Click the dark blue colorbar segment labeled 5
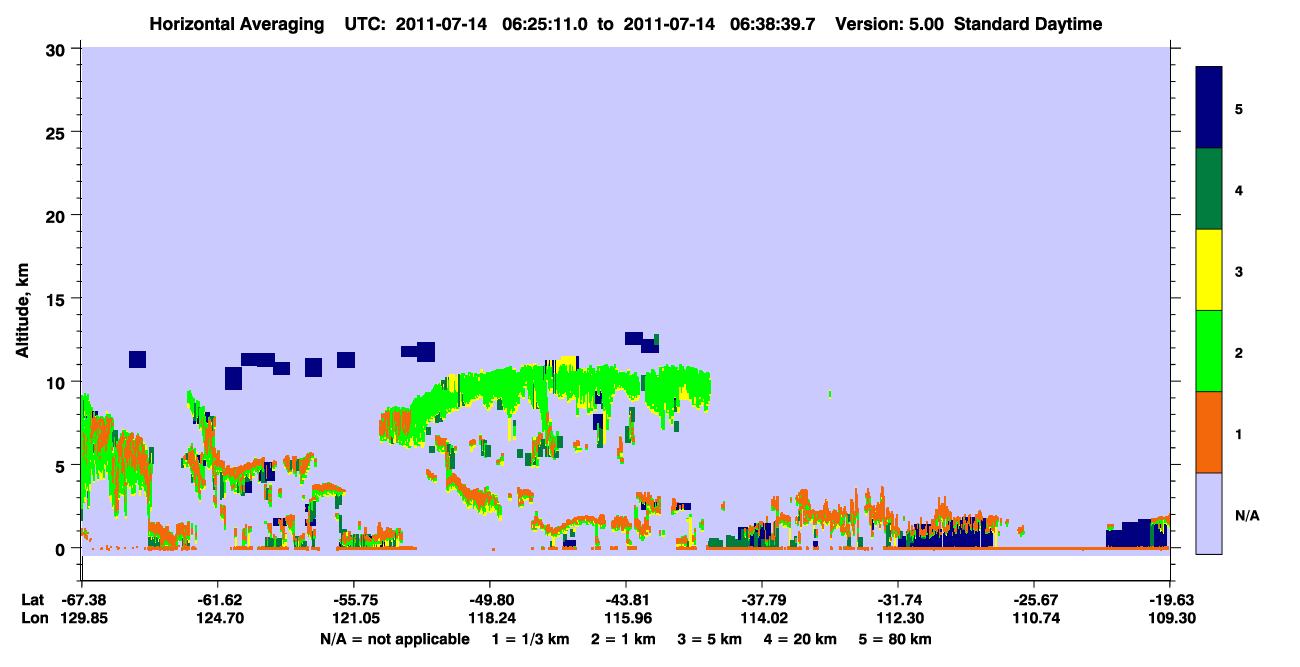 (1209, 107)
